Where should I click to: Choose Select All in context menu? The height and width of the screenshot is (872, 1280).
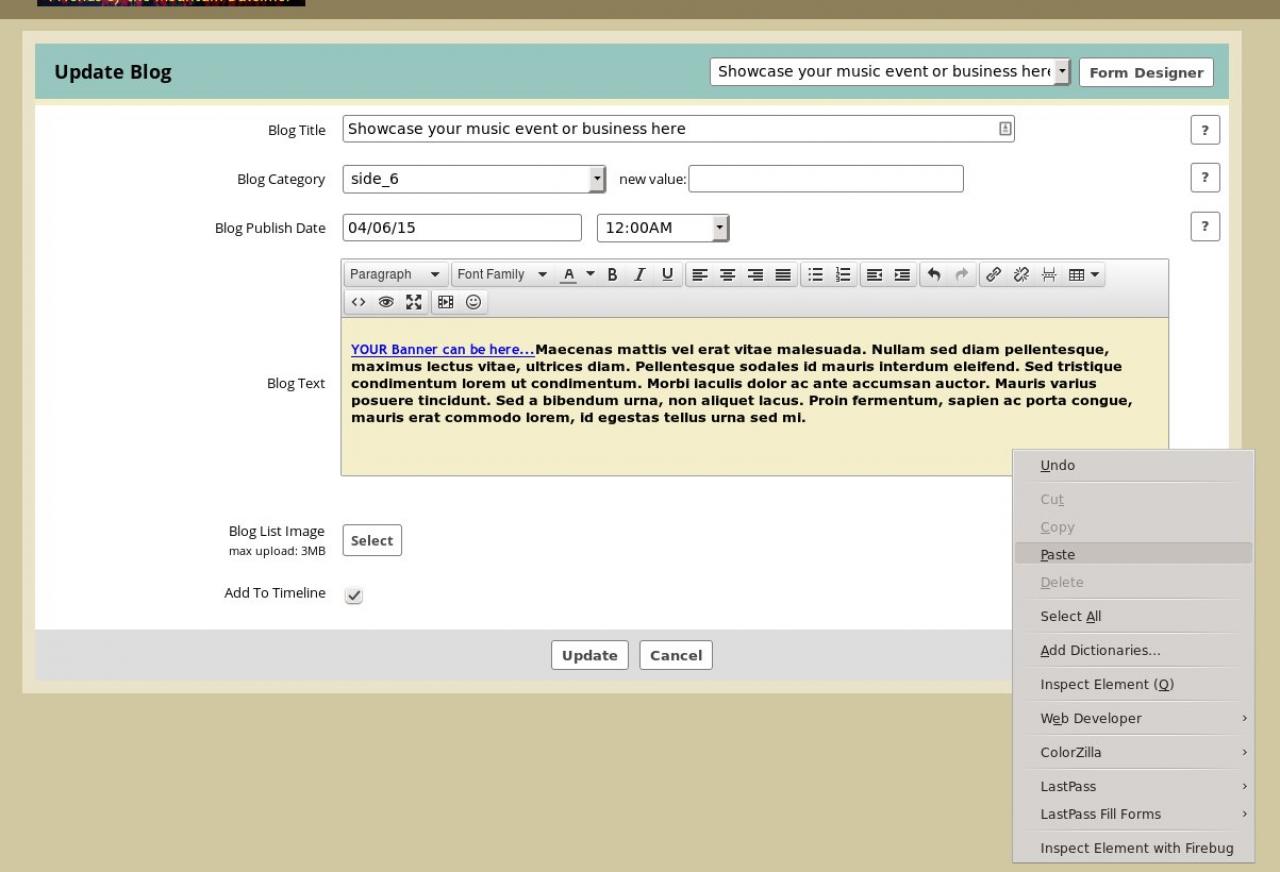[x=1070, y=616]
